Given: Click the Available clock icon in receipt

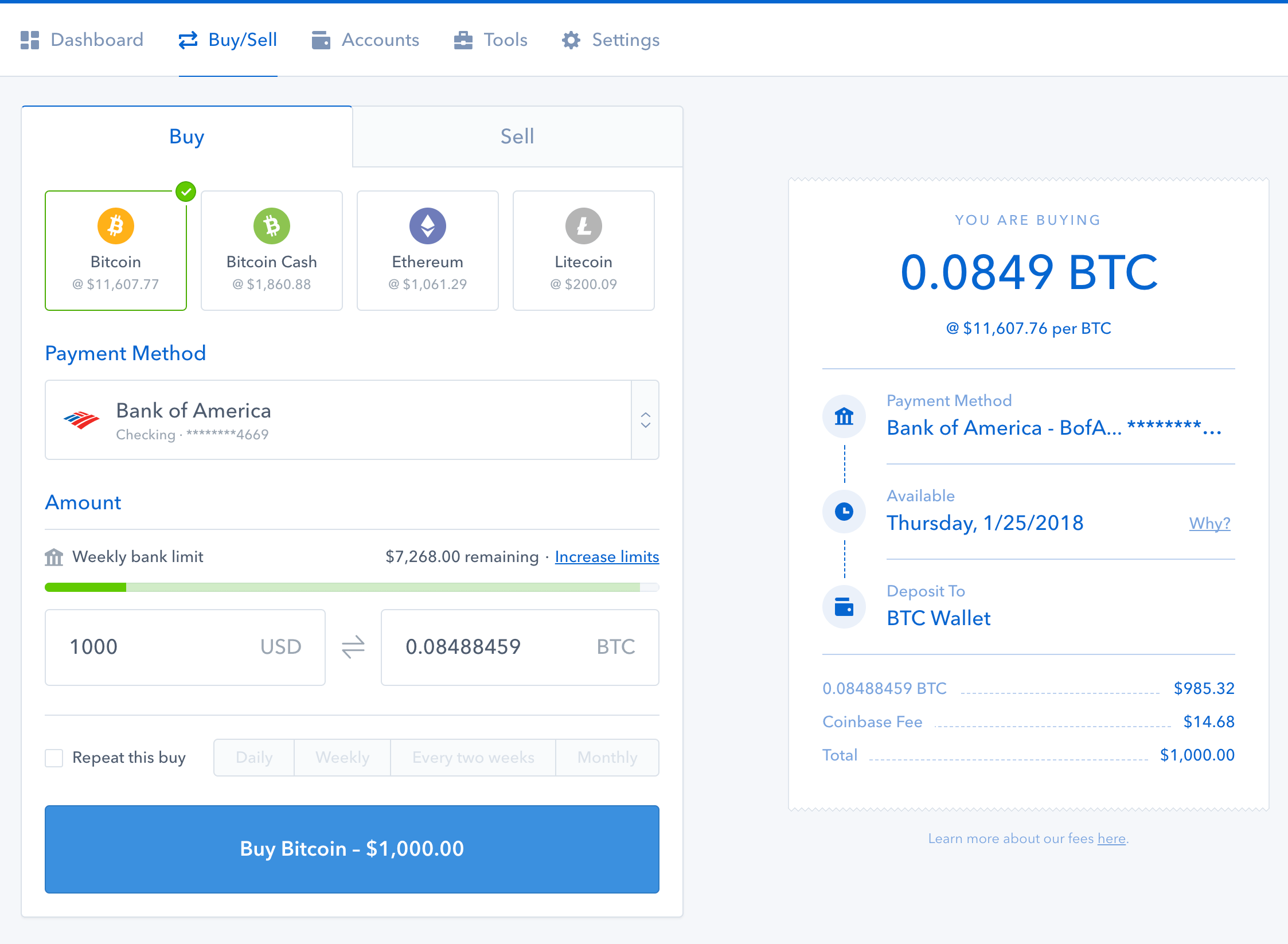Looking at the screenshot, I should tap(844, 512).
